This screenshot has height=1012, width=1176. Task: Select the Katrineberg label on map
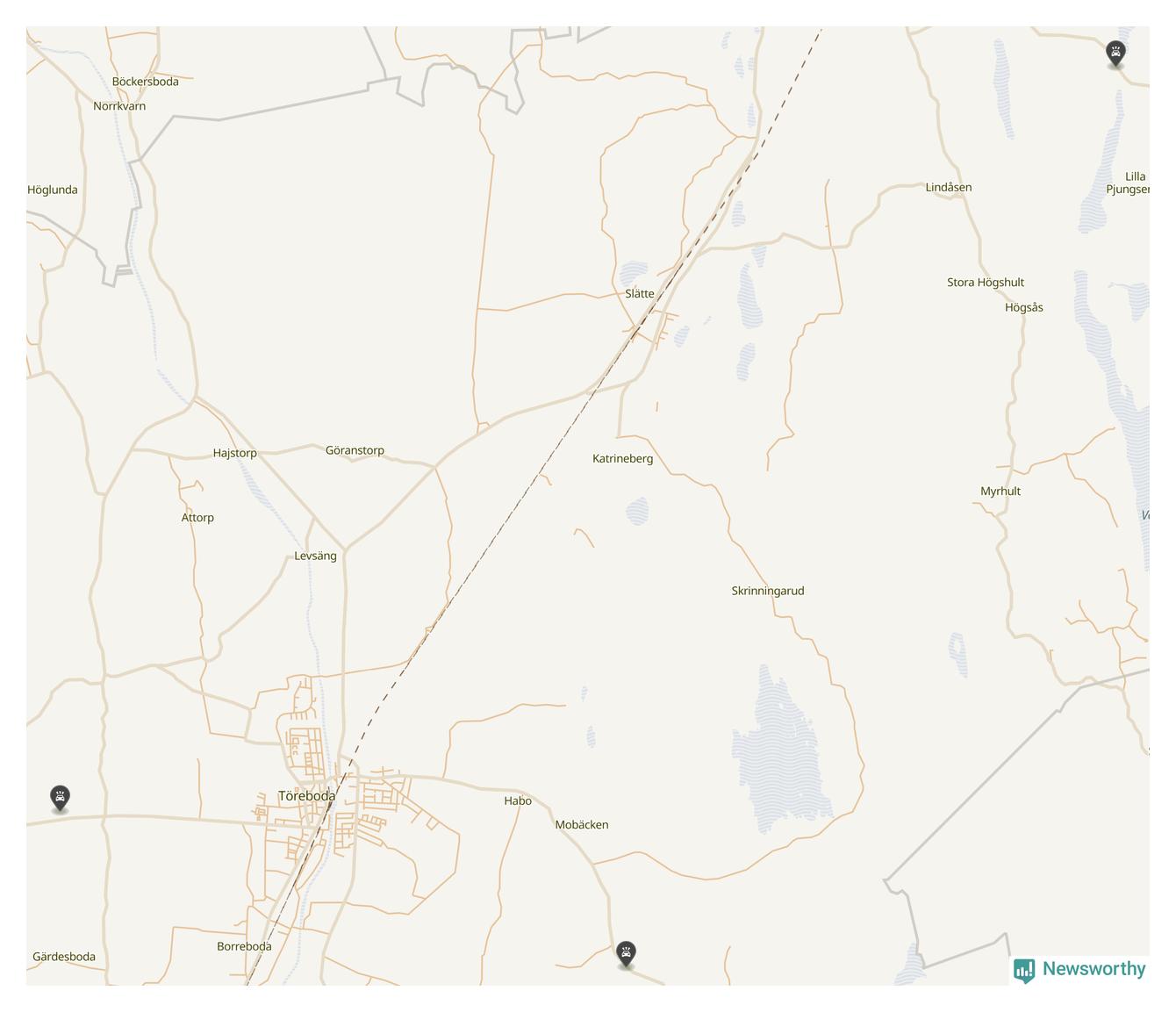click(623, 459)
